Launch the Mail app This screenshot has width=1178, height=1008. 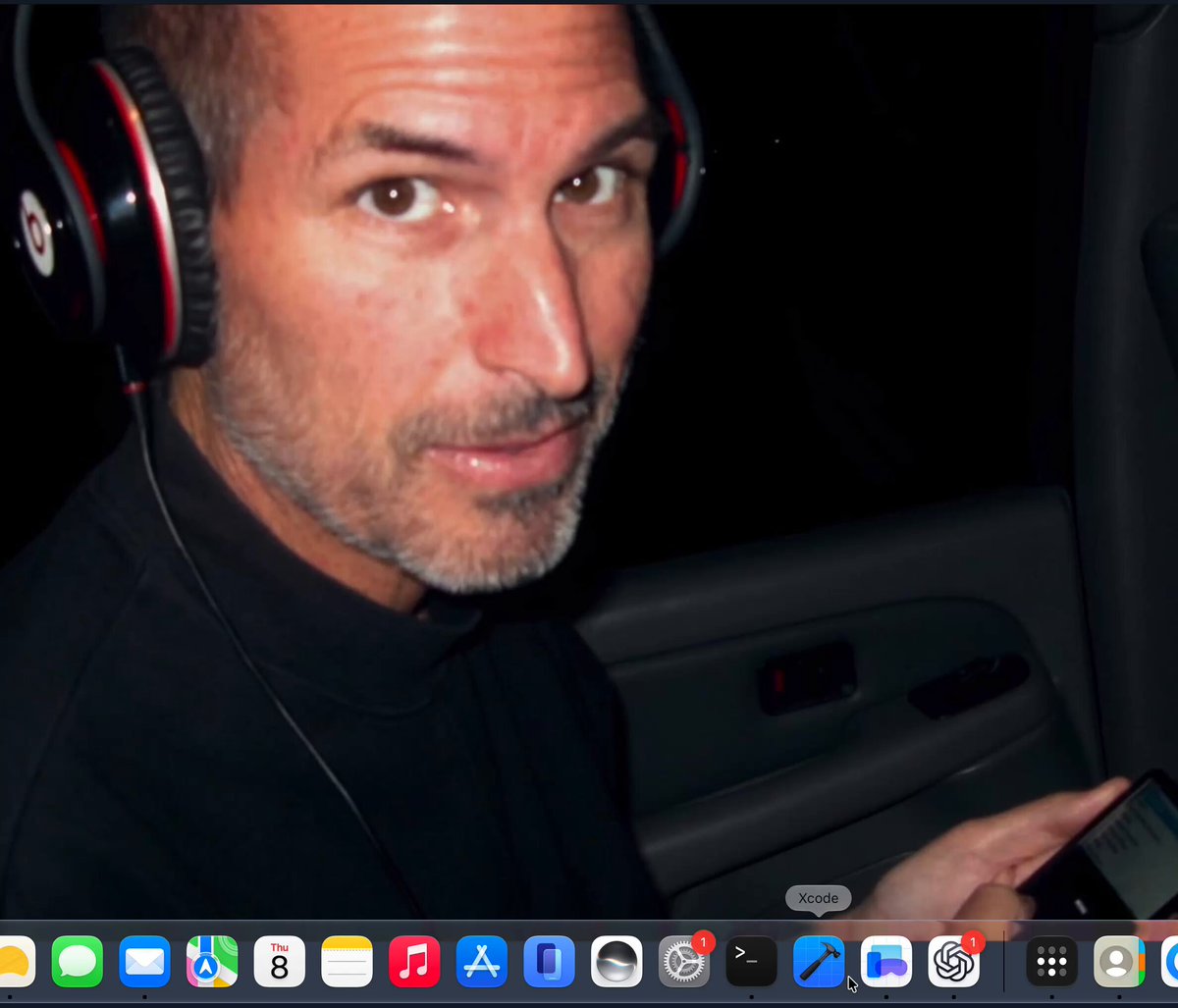(x=144, y=961)
